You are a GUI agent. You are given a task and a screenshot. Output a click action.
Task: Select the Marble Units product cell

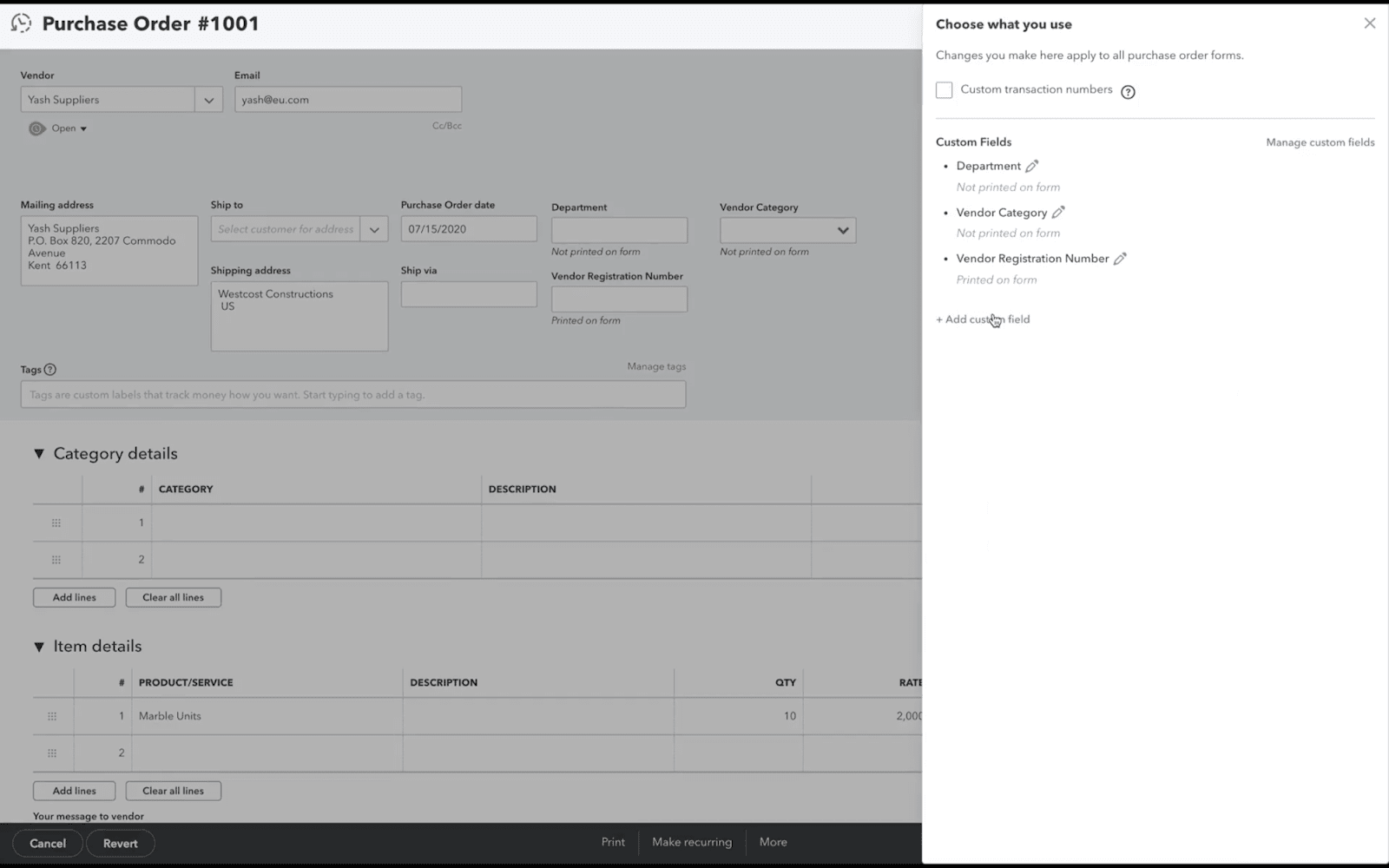pyautogui.click(x=267, y=716)
